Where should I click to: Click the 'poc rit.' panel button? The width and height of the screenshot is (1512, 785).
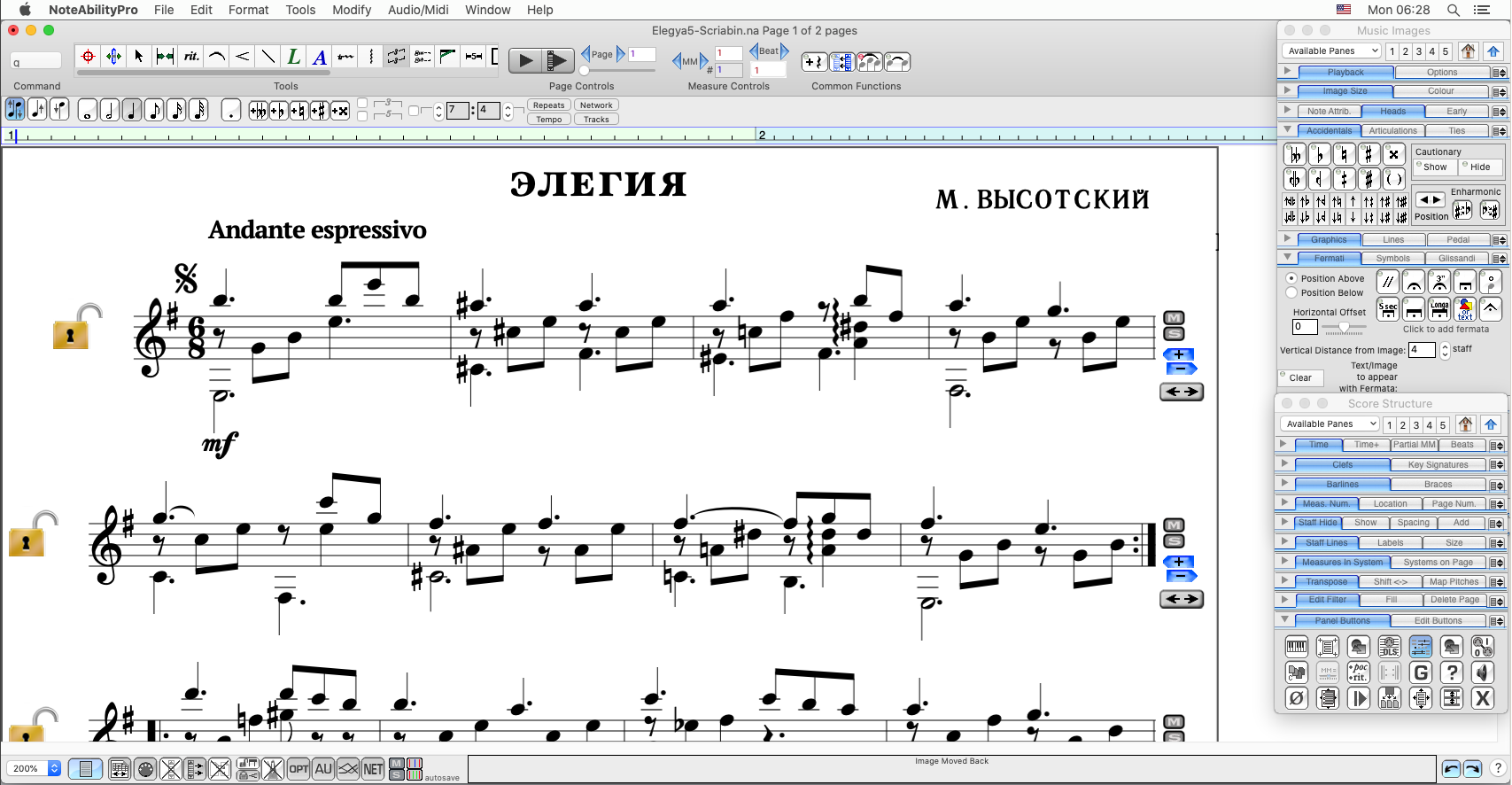click(1359, 672)
